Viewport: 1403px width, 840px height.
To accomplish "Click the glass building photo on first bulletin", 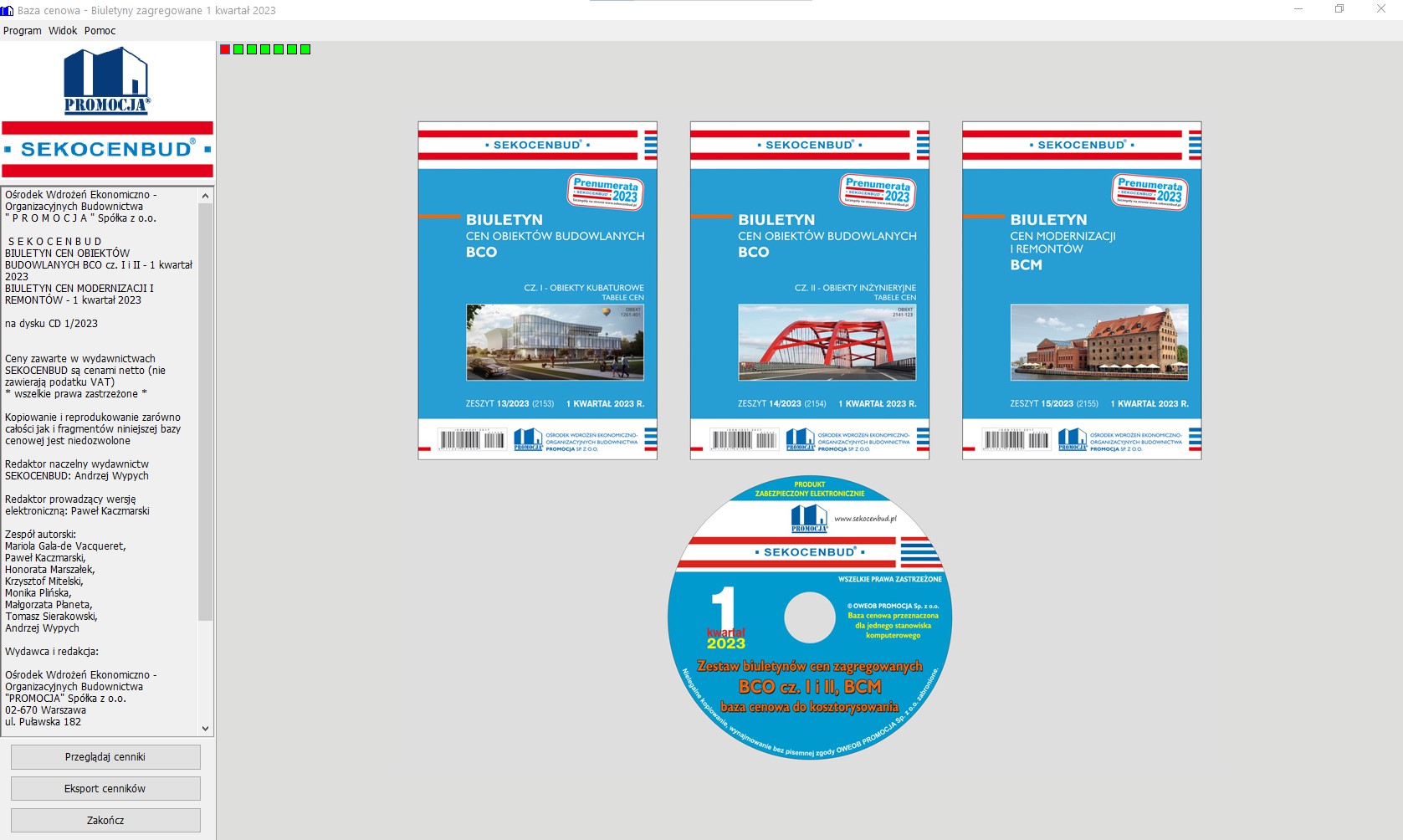I will point(555,342).
